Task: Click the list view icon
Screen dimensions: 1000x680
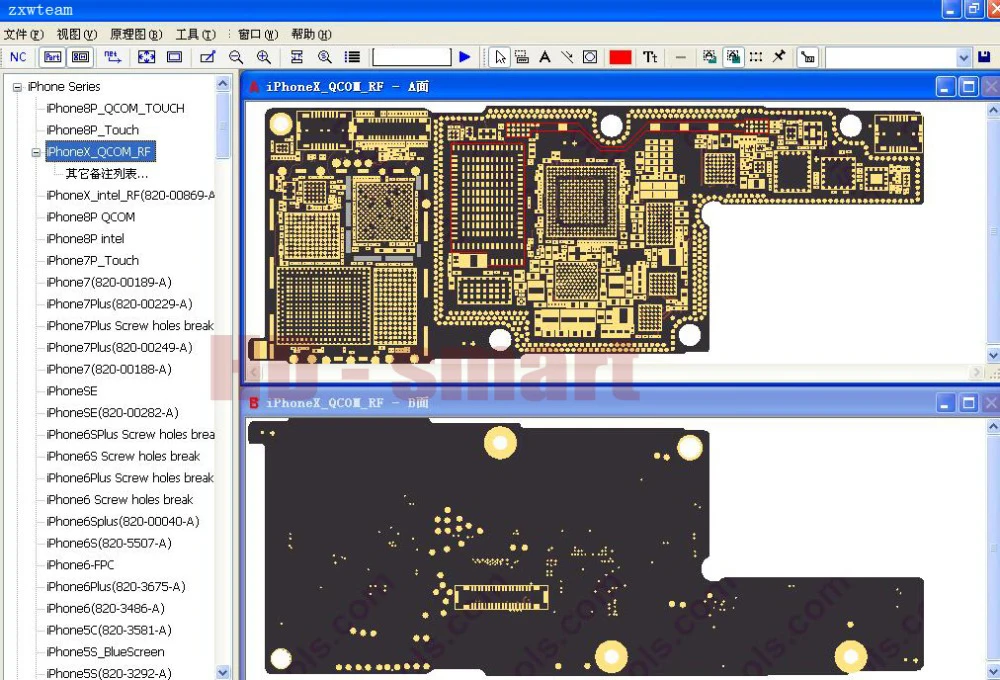Action: coord(352,57)
